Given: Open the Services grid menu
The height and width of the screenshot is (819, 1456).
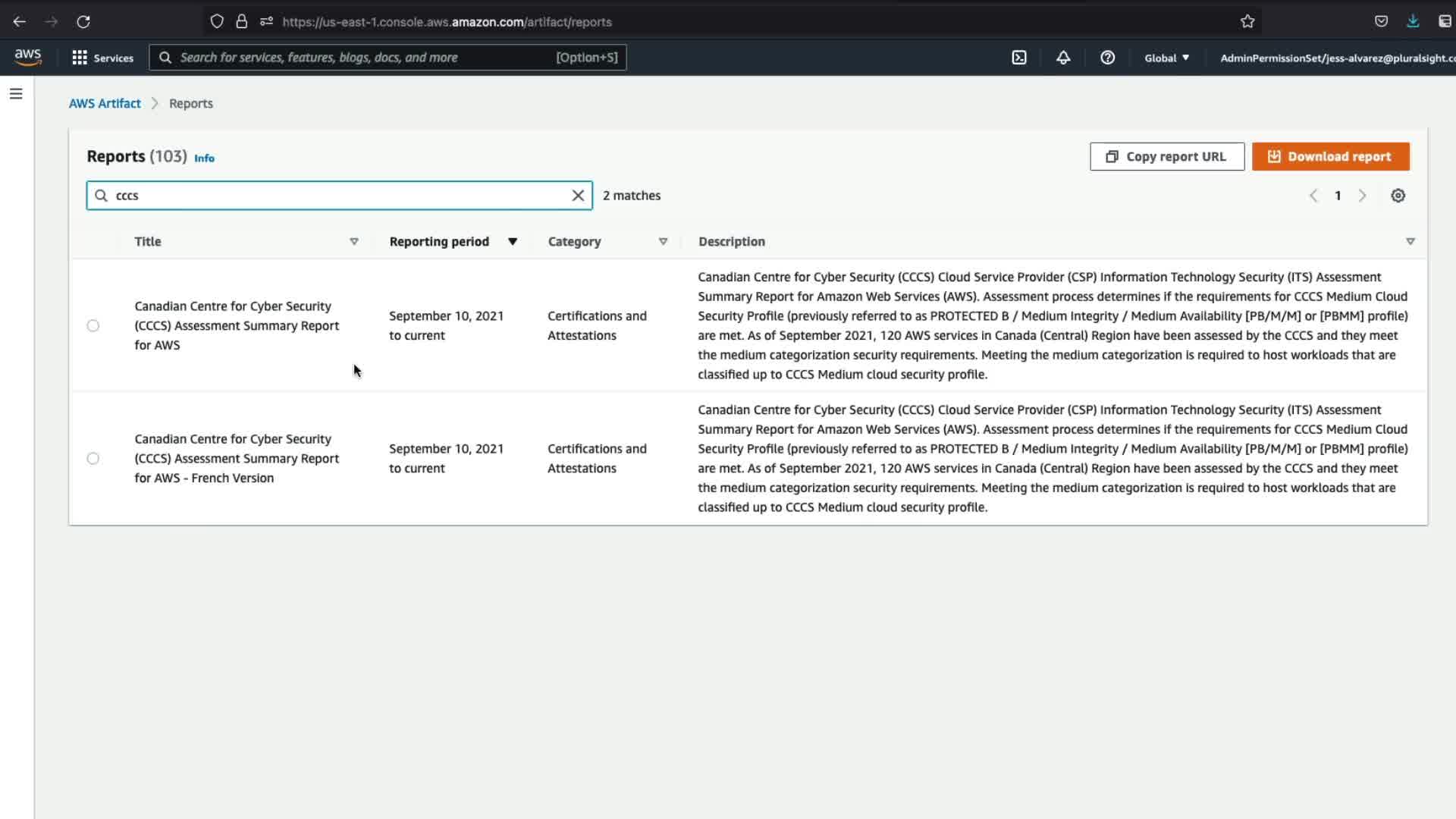Looking at the screenshot, I should [x=102, y=58].
